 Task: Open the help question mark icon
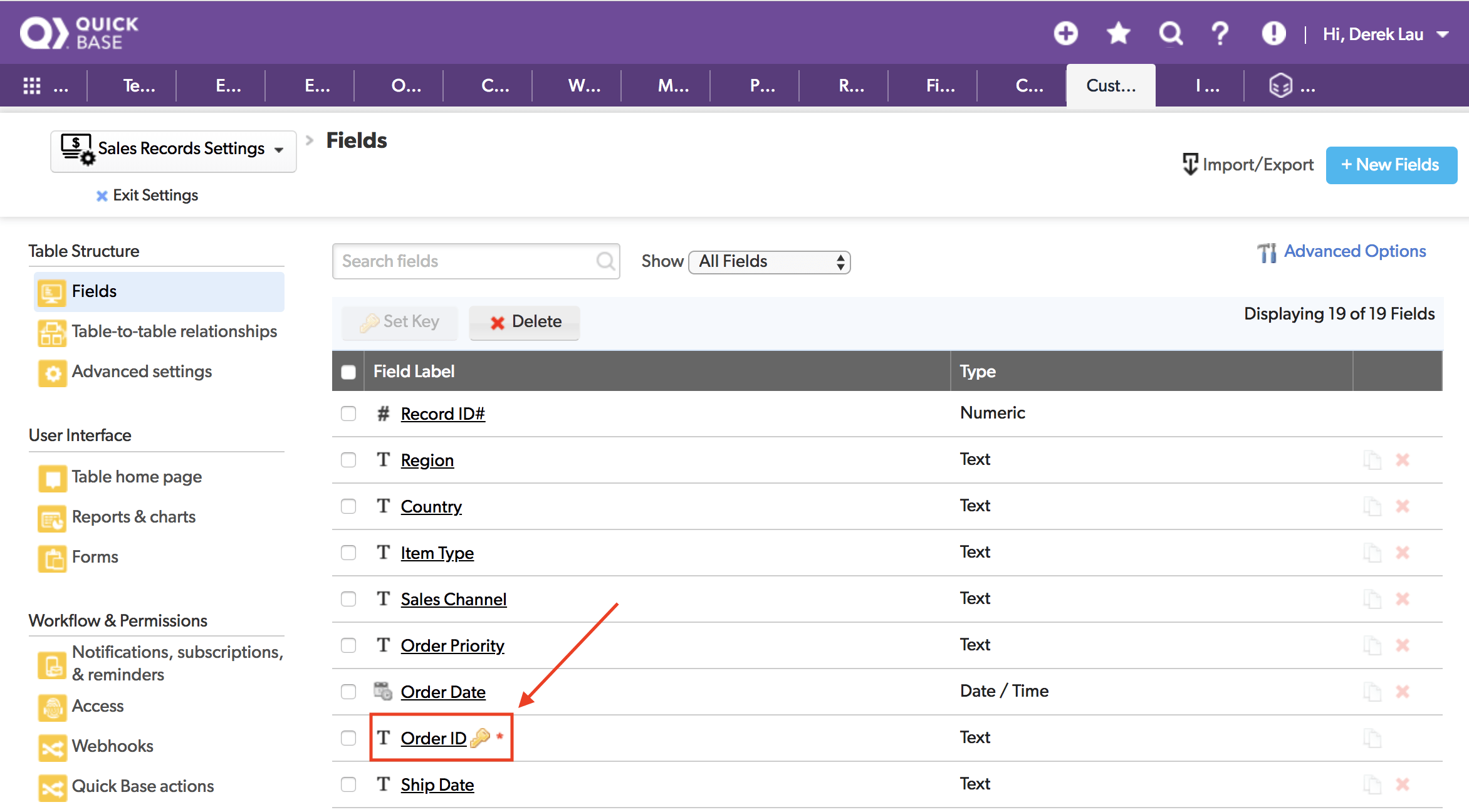click(1220, 33)
